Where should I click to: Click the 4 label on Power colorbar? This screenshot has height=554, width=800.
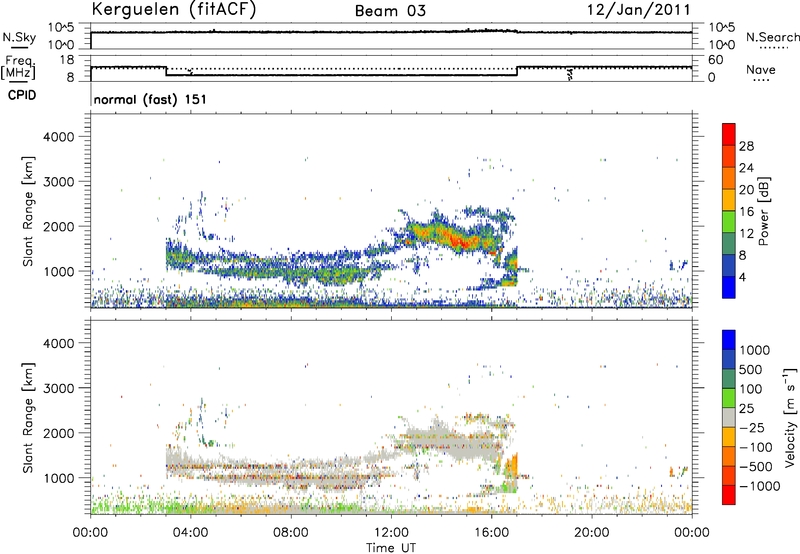[743, 277]
